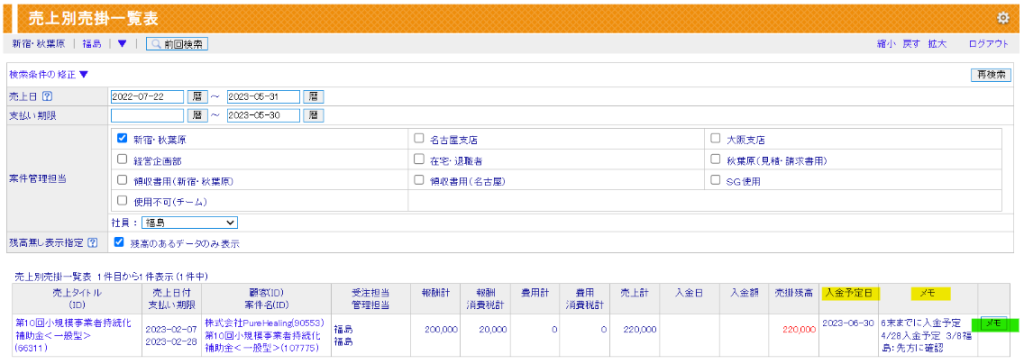The image size is (1024, 364).
Task: Open the 社員 dropdown showing 福島
Action: pyautogui.click(x=189, y=223)
